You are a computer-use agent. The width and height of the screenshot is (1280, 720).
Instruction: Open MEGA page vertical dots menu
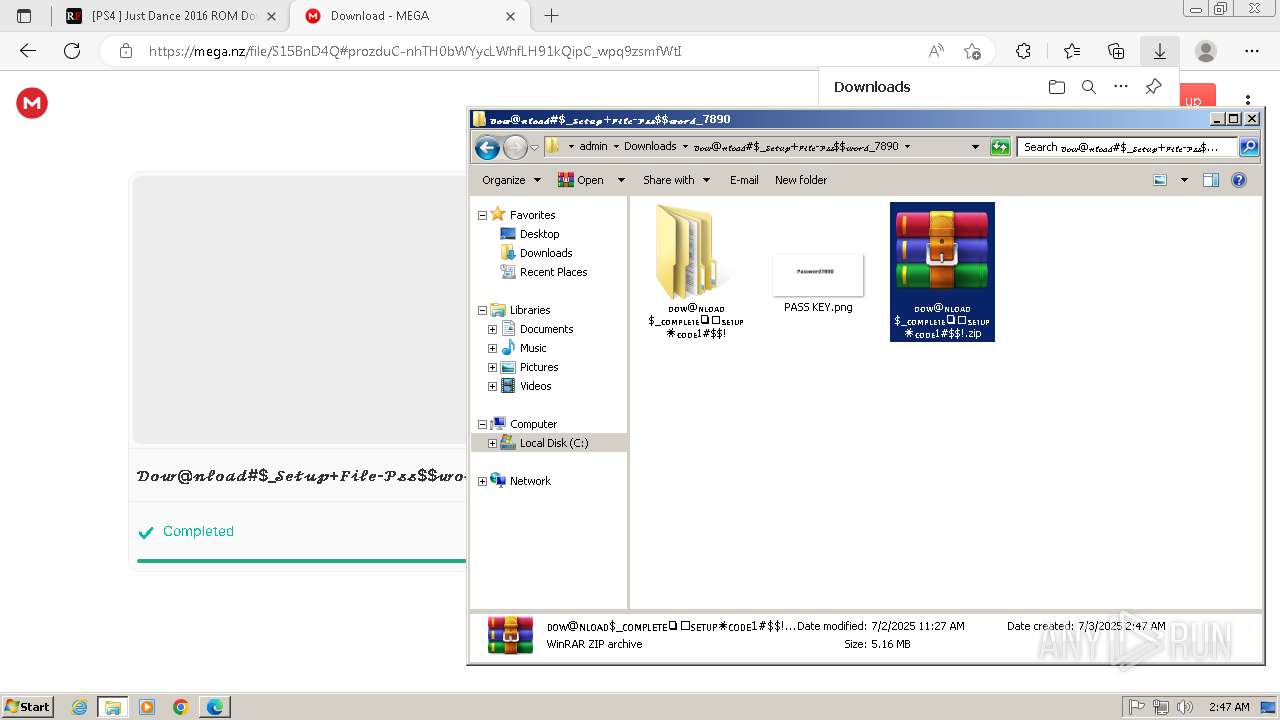1248,100
